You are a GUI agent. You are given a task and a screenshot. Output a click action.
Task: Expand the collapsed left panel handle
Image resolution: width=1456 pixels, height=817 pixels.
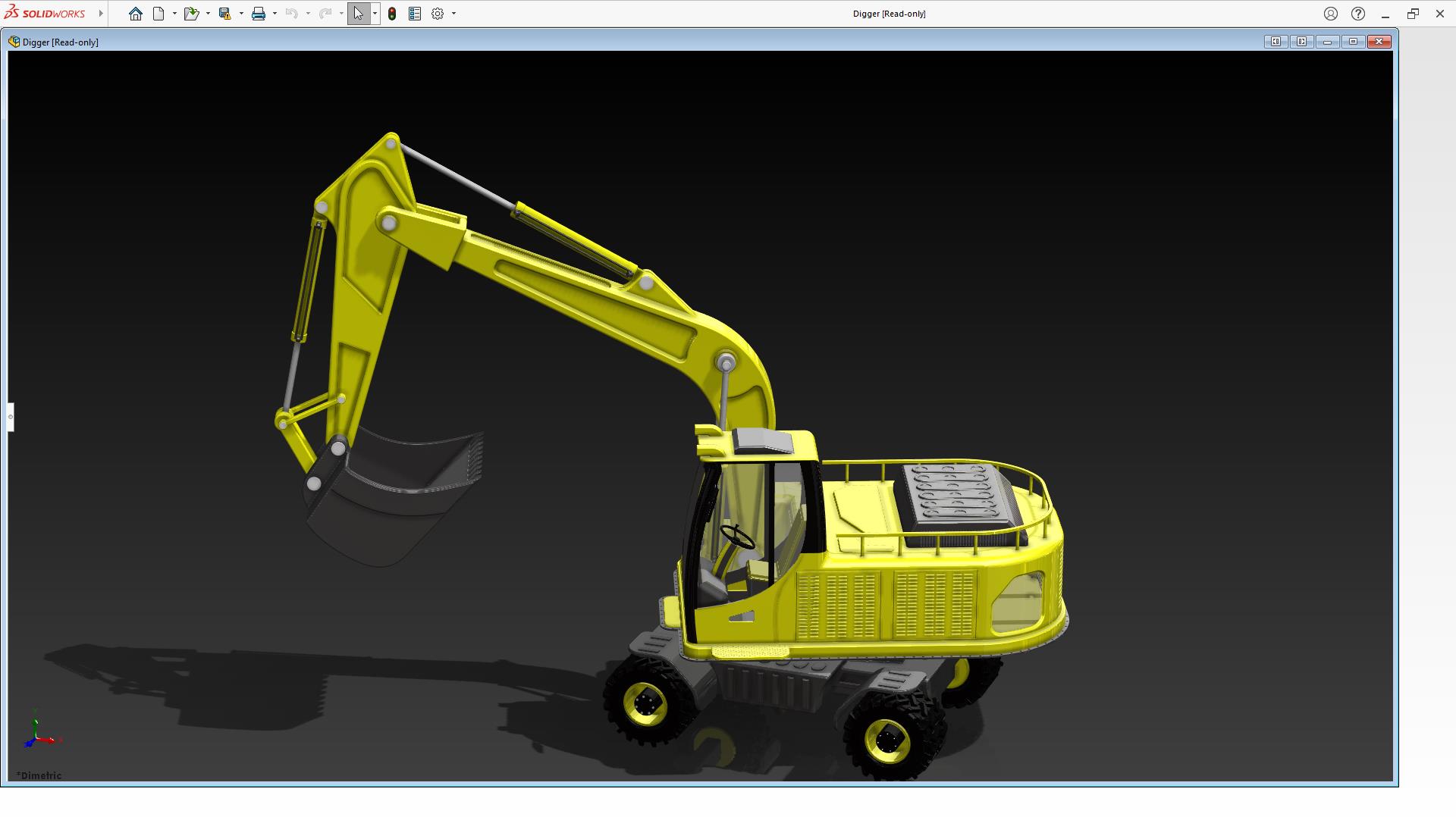[x=11, y=417]
